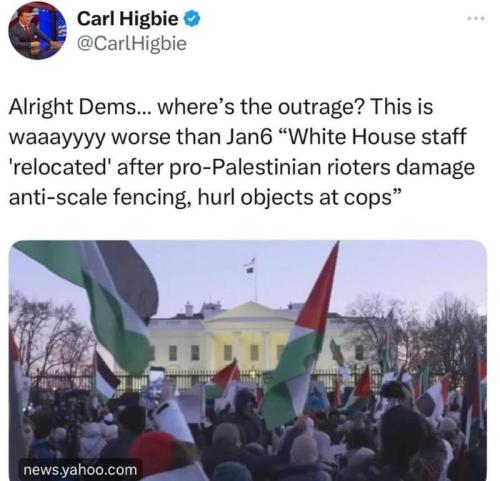Image resolution: width=500 pixels, height=481 pixels.
Task: Click the raised smartphone in the crowd
Action: pos(156,382)
